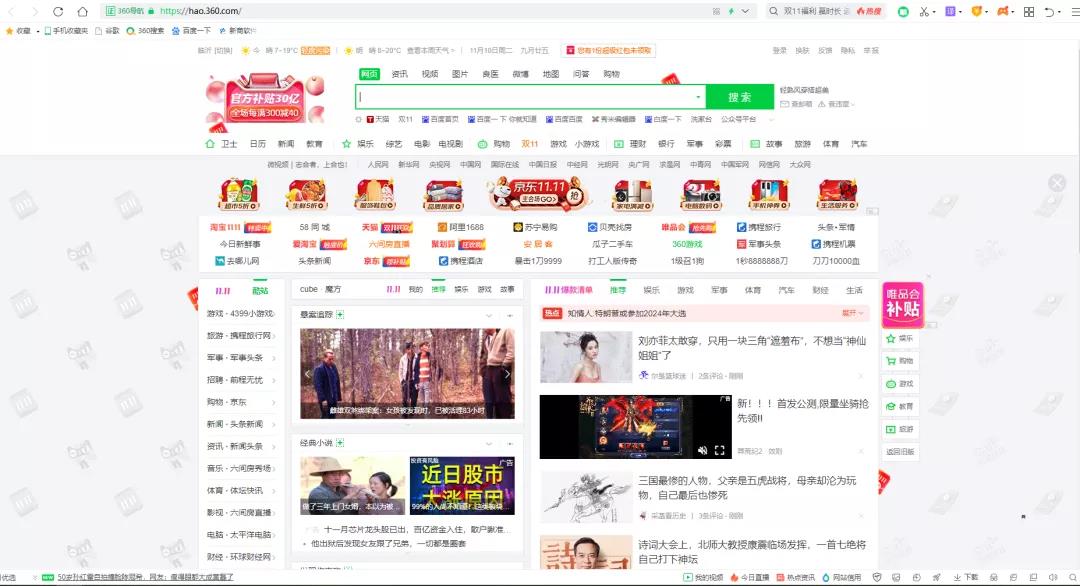Click the star 收藏 favorites icon
Viewport: 1080px width, 586px height.
[x=18, y=31]
